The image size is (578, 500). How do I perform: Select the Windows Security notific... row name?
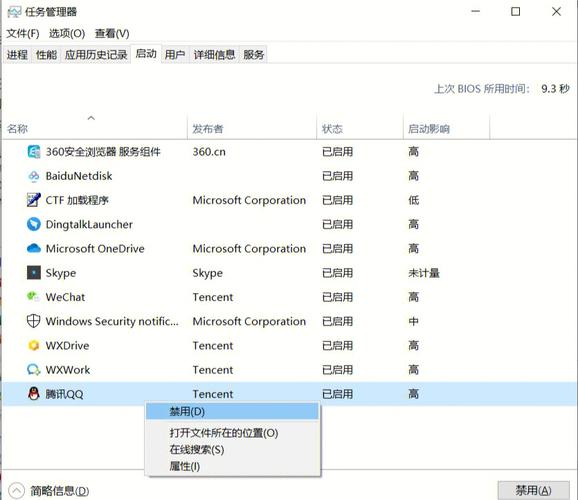[112, 322]
